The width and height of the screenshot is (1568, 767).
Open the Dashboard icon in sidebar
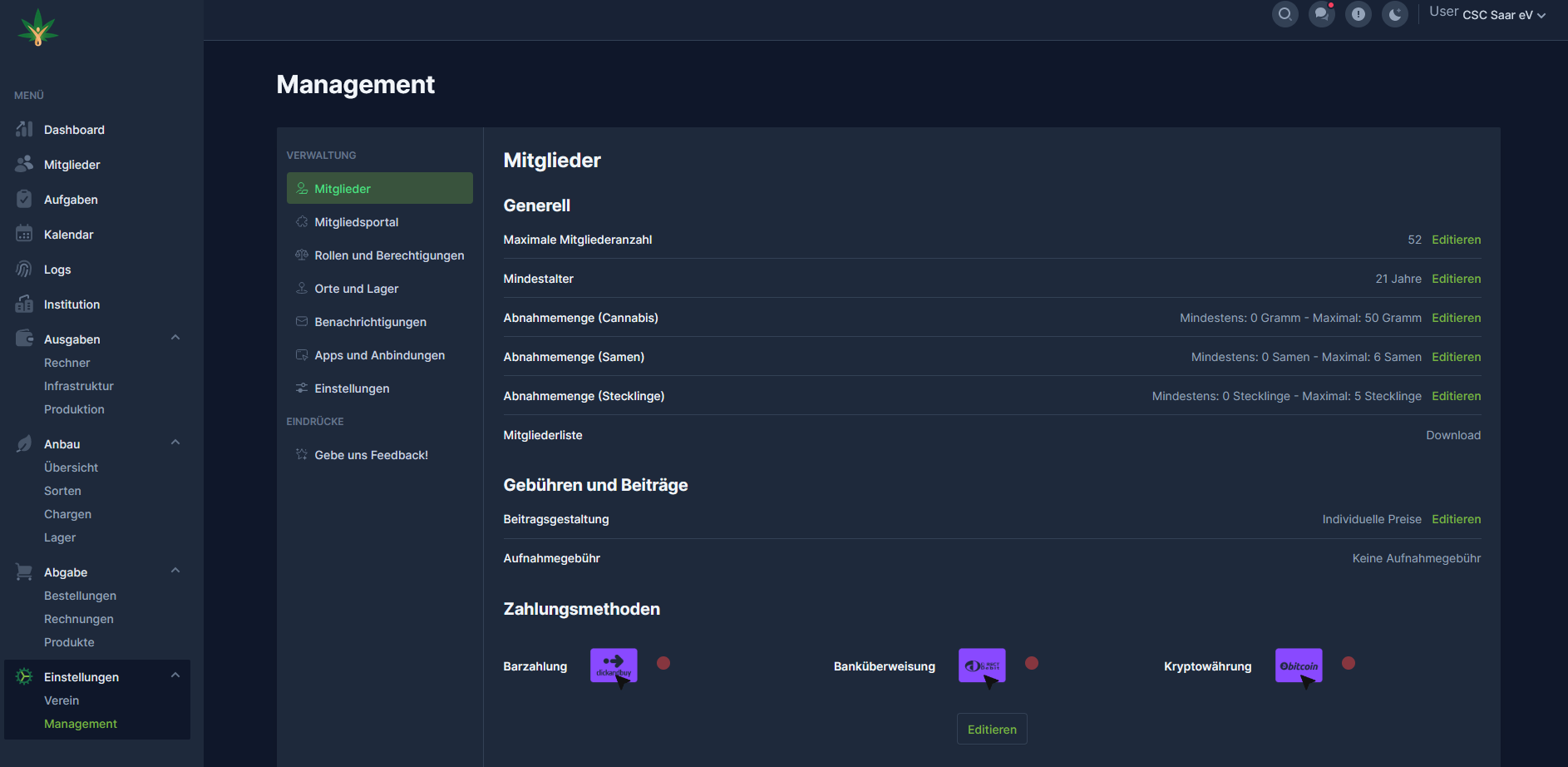[x=24, y=130]
